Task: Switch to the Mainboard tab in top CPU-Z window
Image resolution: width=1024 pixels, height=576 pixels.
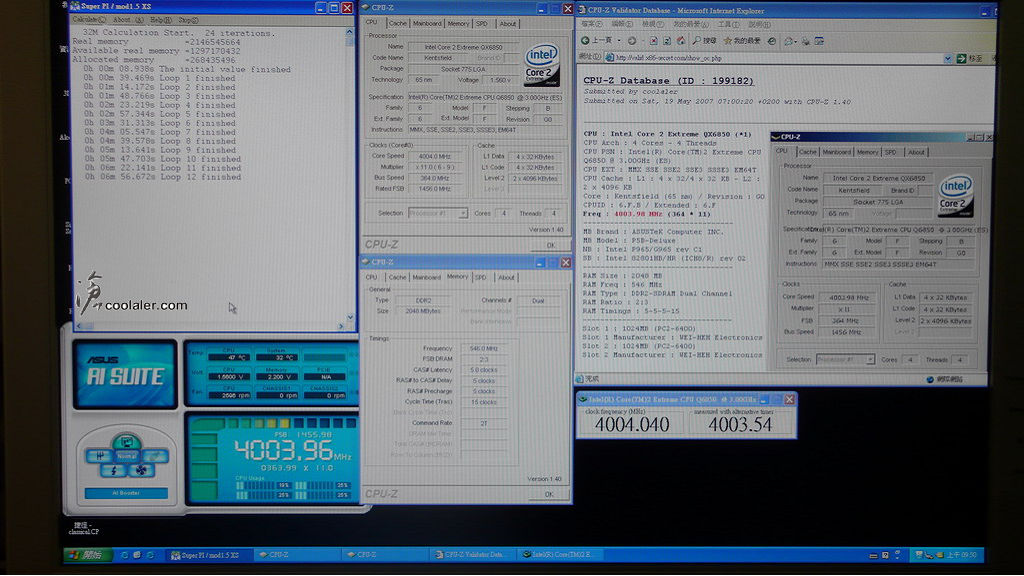Action: [x=426, y=24]
